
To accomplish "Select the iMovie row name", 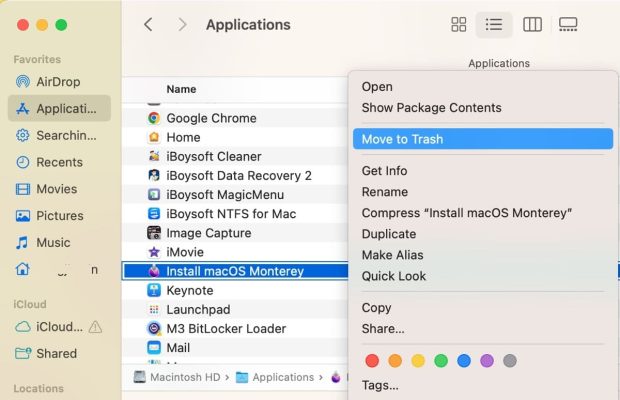I will pyautogui.click(x=185, y=252).
